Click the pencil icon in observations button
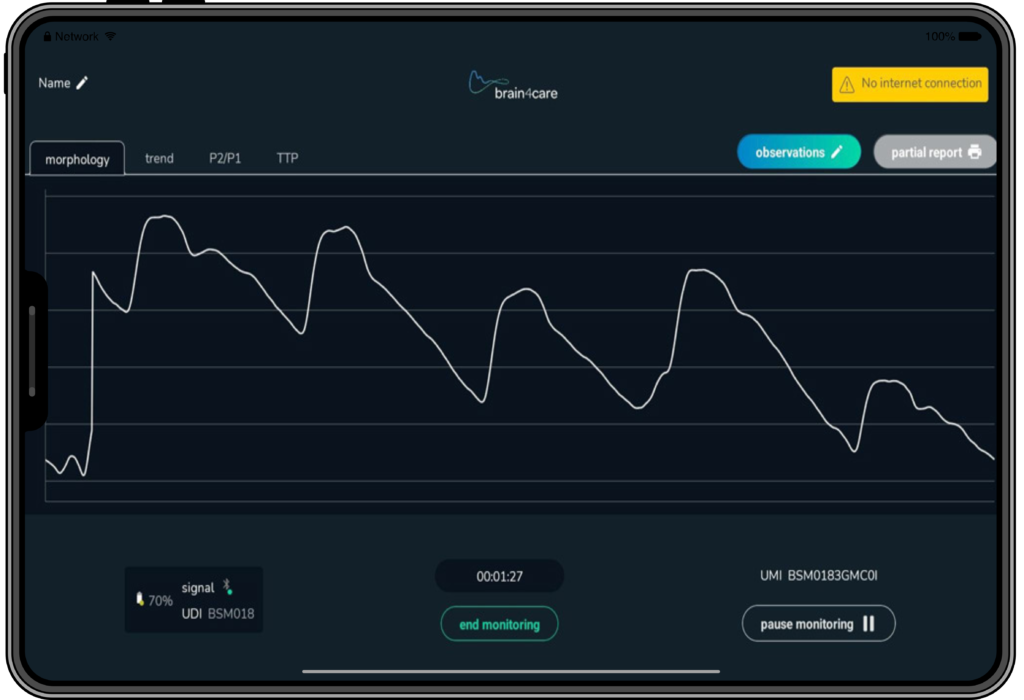The image size is (1024, 700). [x=837, y=153]
